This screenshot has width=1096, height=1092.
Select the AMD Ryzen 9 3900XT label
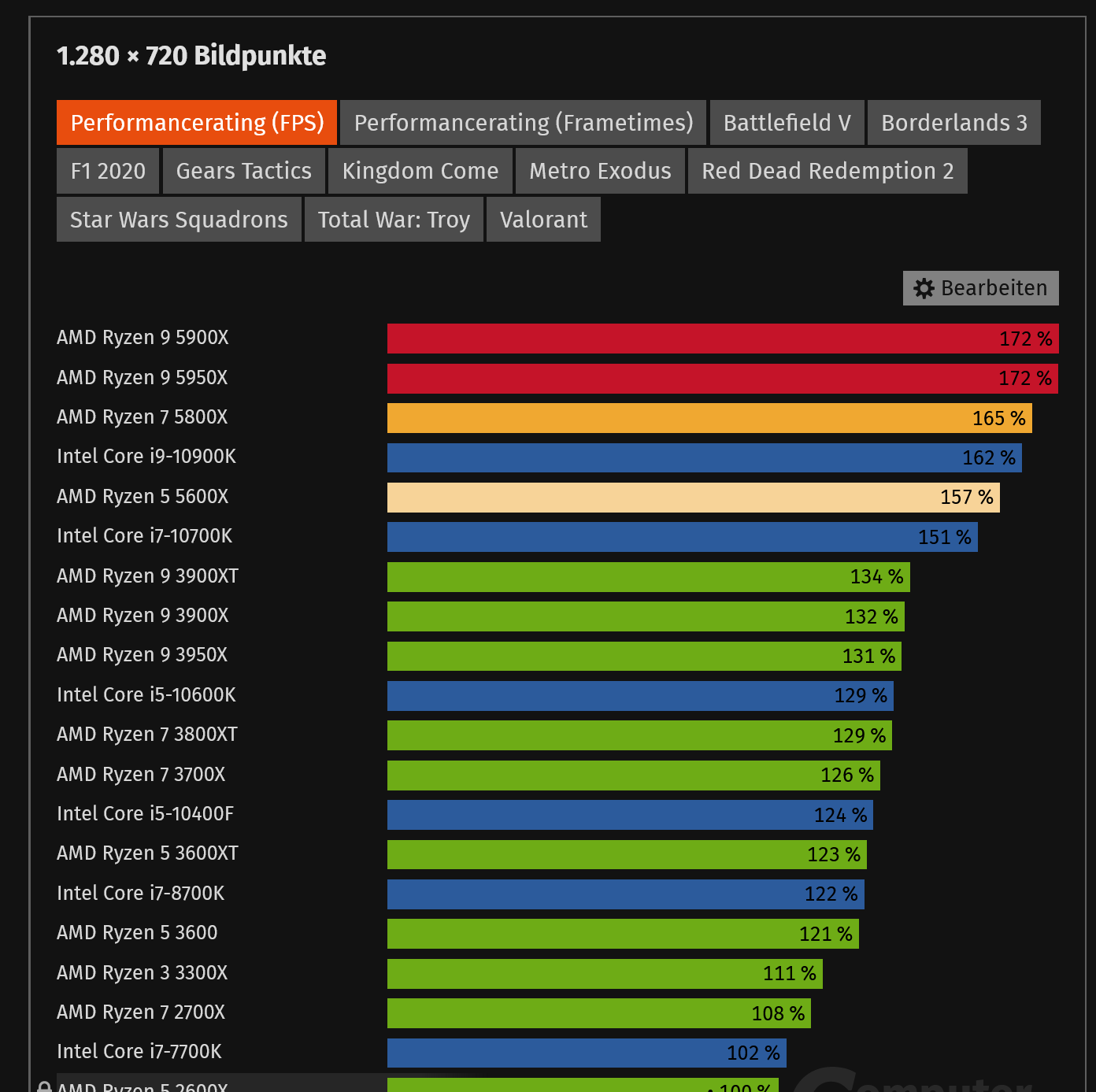click(147, 576)
